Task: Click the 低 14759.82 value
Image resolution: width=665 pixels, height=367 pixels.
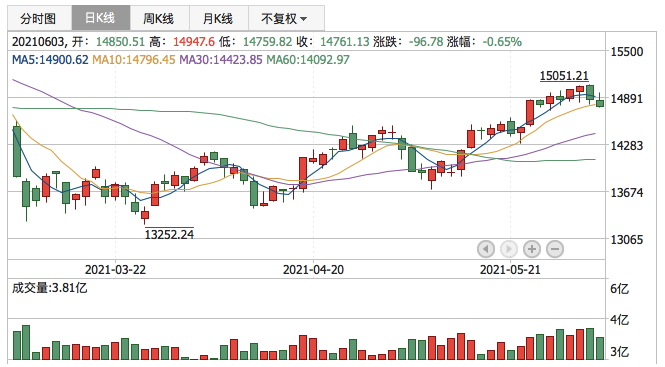Action: (268, 42)
